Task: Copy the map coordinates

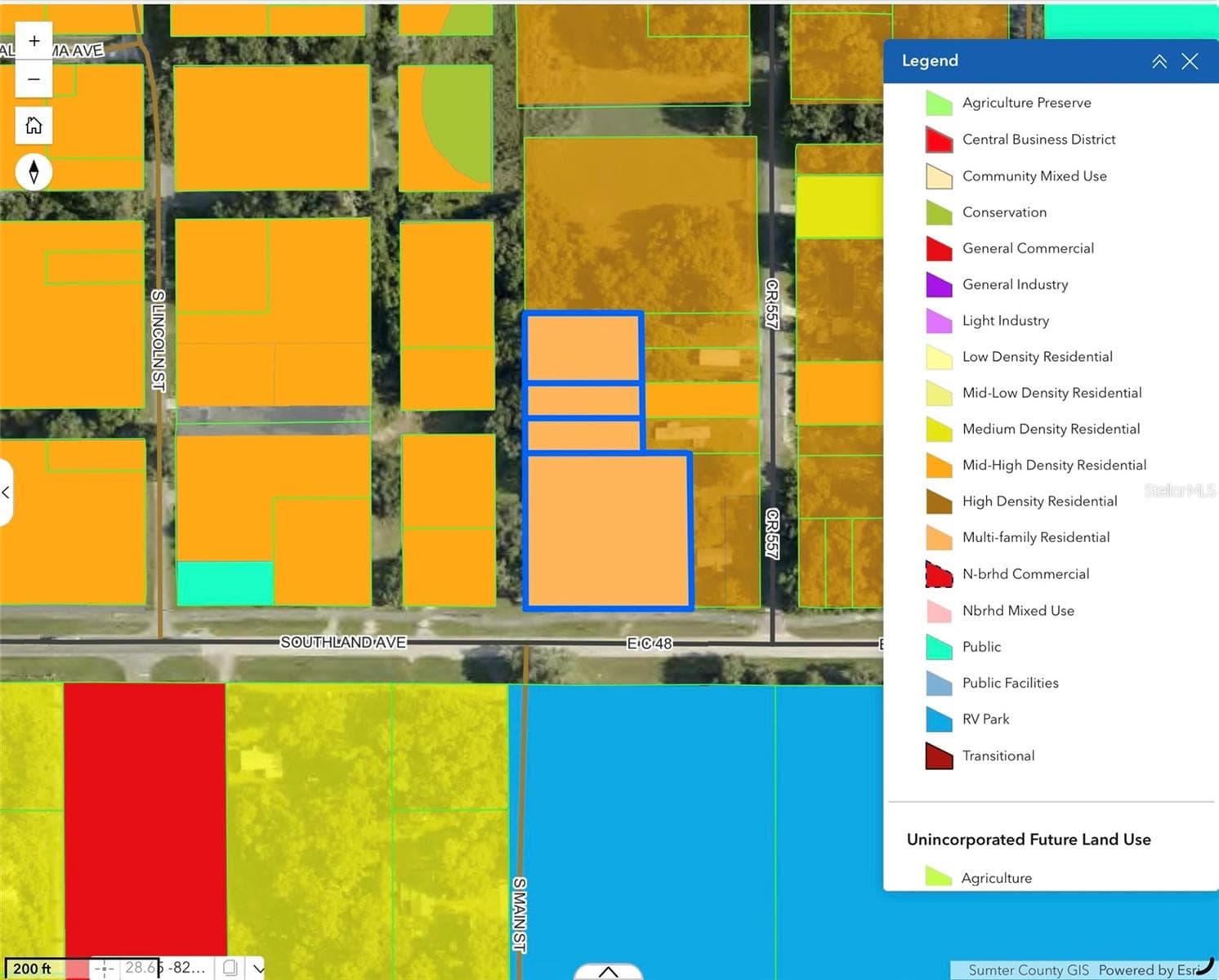Action: tap(230, 968)
